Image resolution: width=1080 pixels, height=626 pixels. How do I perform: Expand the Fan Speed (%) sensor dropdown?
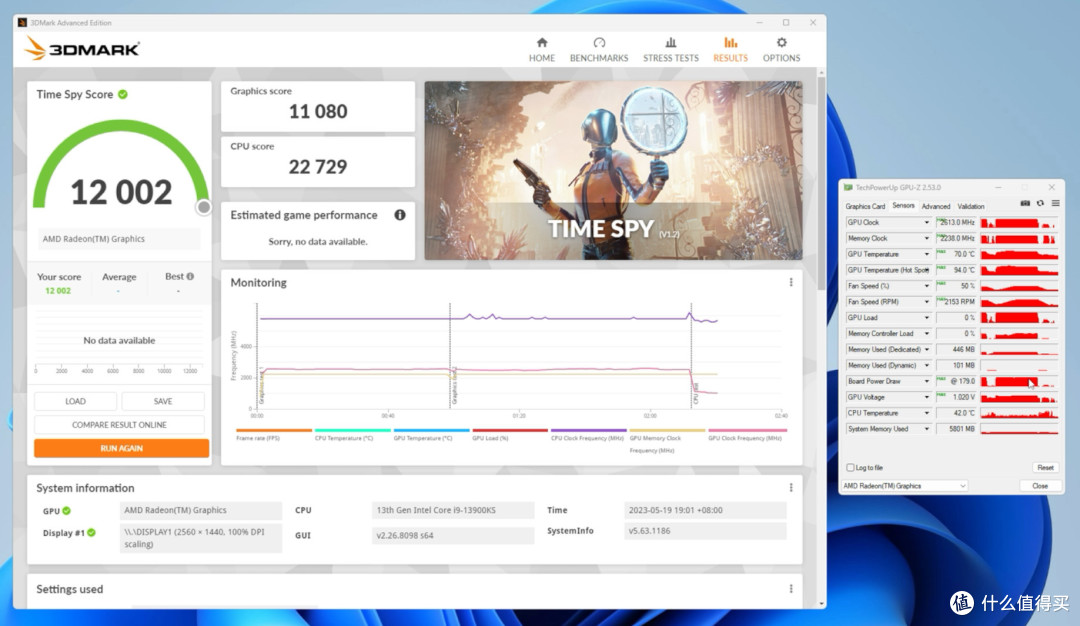tap(926, 286)
